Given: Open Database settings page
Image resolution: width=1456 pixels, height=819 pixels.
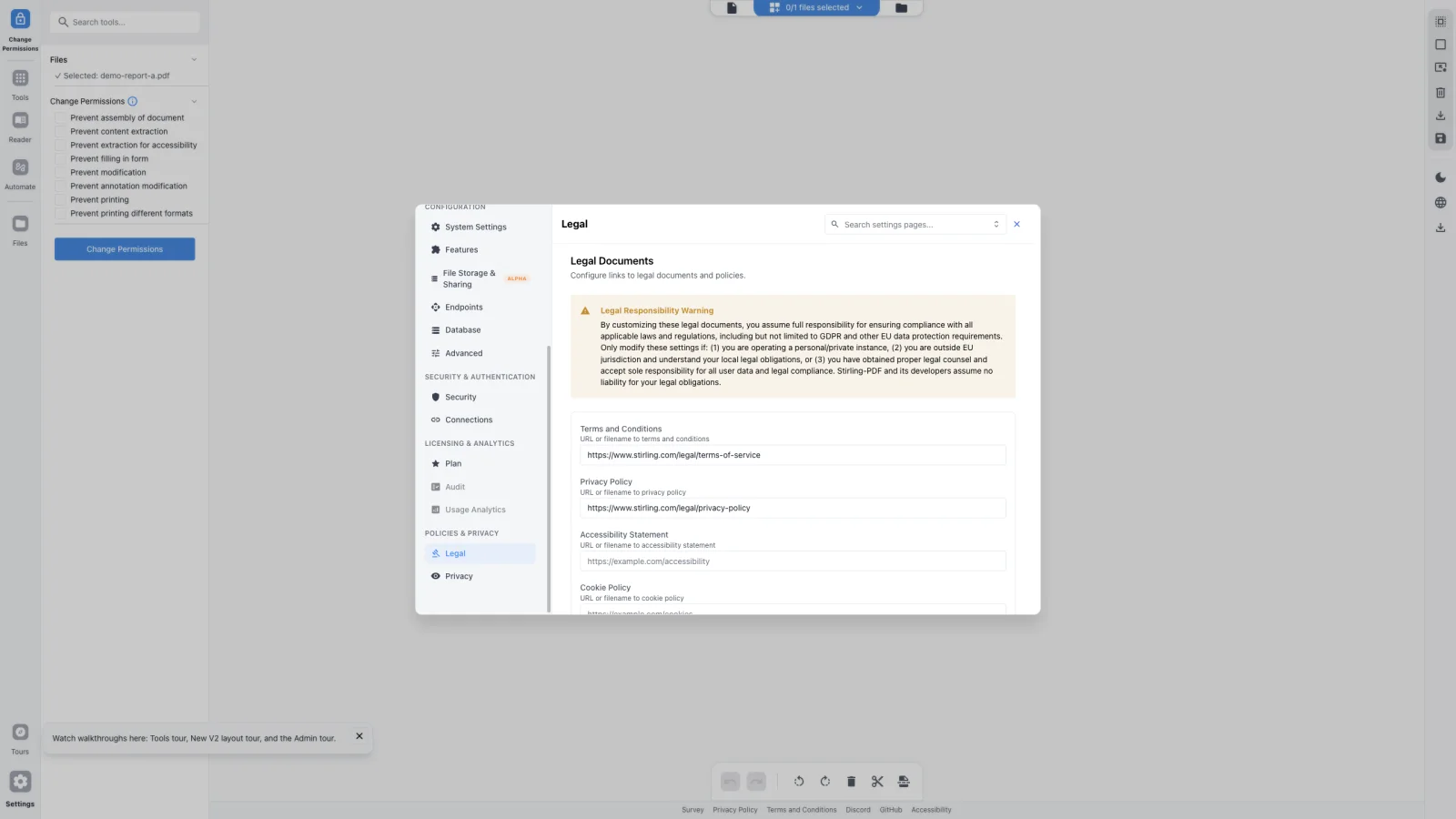Looking at the screenshot, I should coord(480,330).
